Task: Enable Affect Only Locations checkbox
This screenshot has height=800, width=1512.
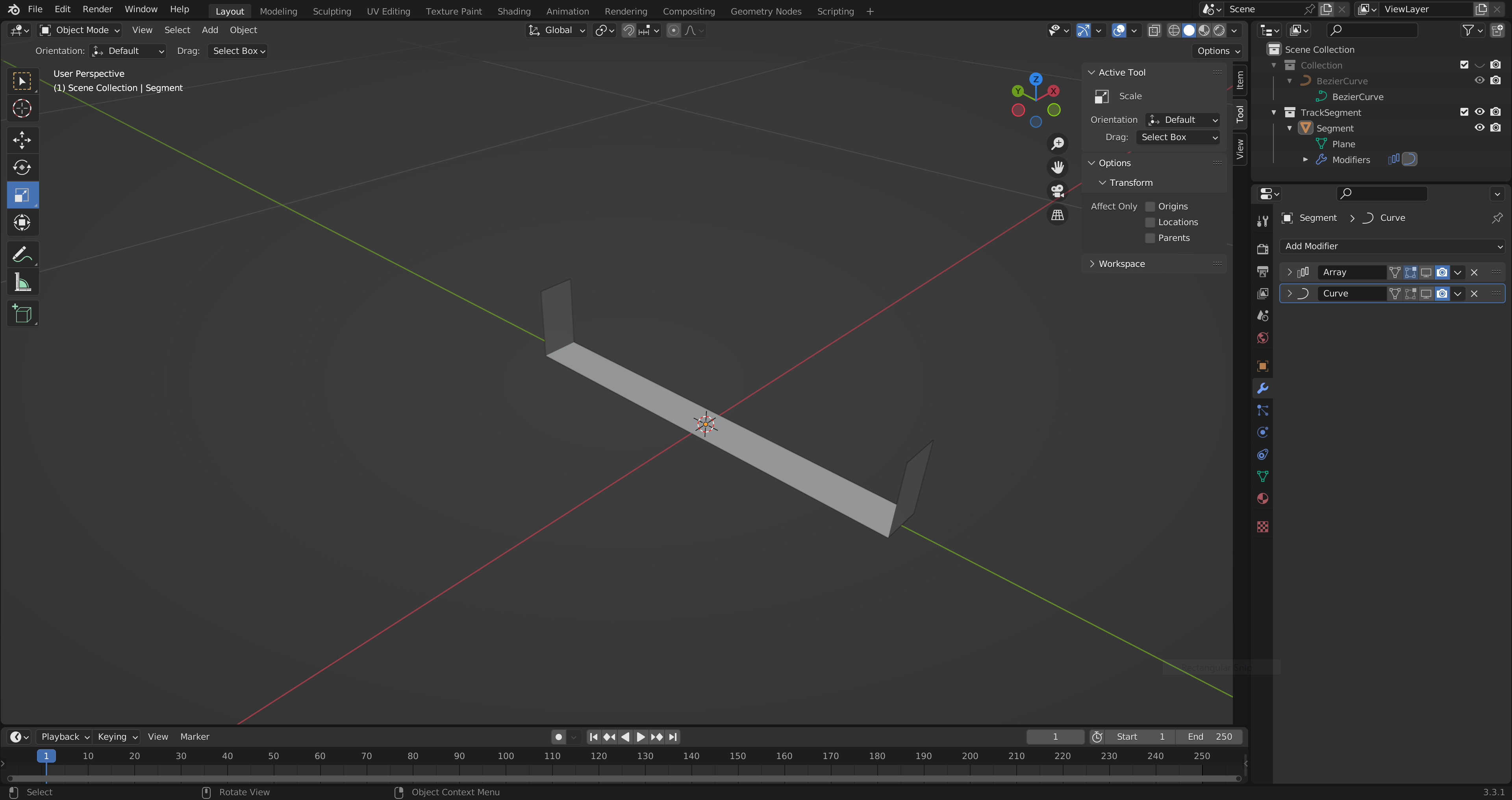Action: pyautogui.click(x=1150, y=222)
